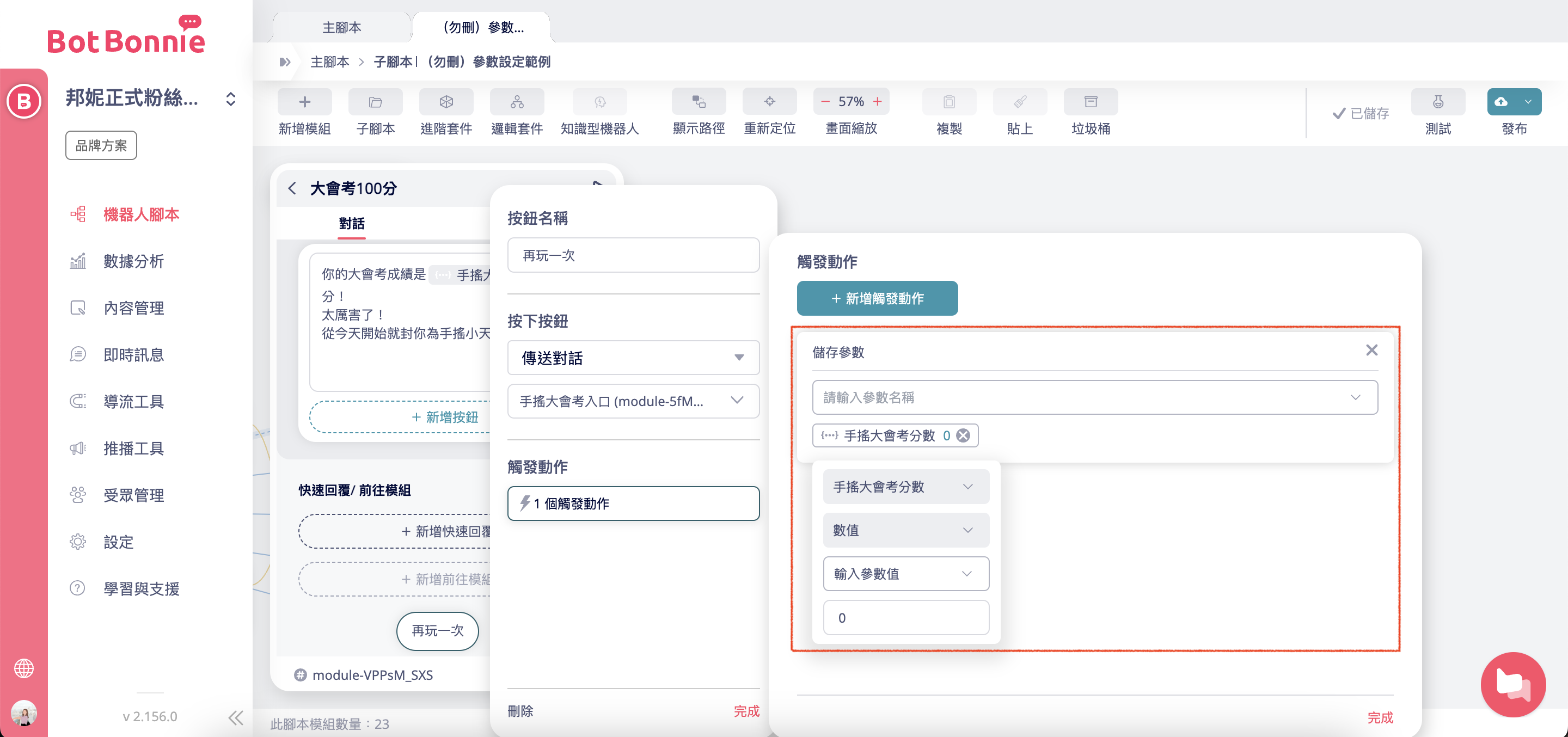
Task: Click the 進階套件 cube icon
Action: point(445,102)
